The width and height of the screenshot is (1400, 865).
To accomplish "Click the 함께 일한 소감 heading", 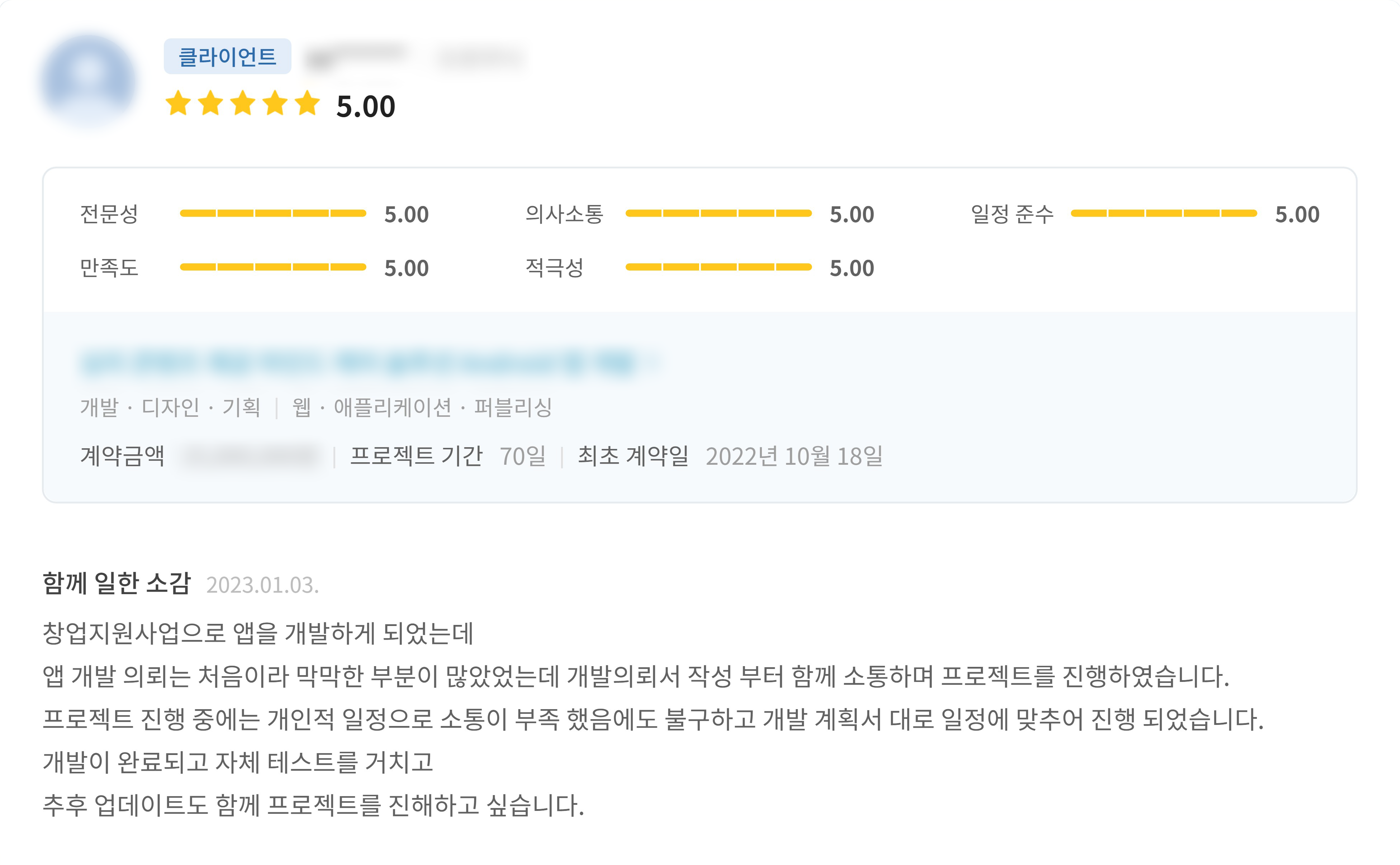I will (117, 583).
